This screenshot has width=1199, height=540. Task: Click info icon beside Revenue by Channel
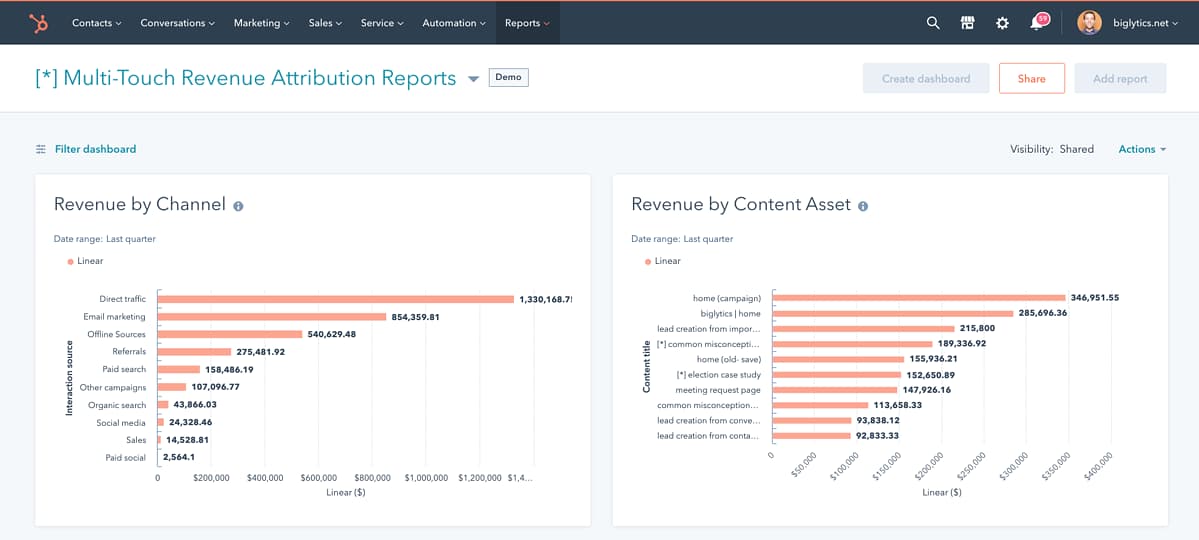click(x=238, y=206)
